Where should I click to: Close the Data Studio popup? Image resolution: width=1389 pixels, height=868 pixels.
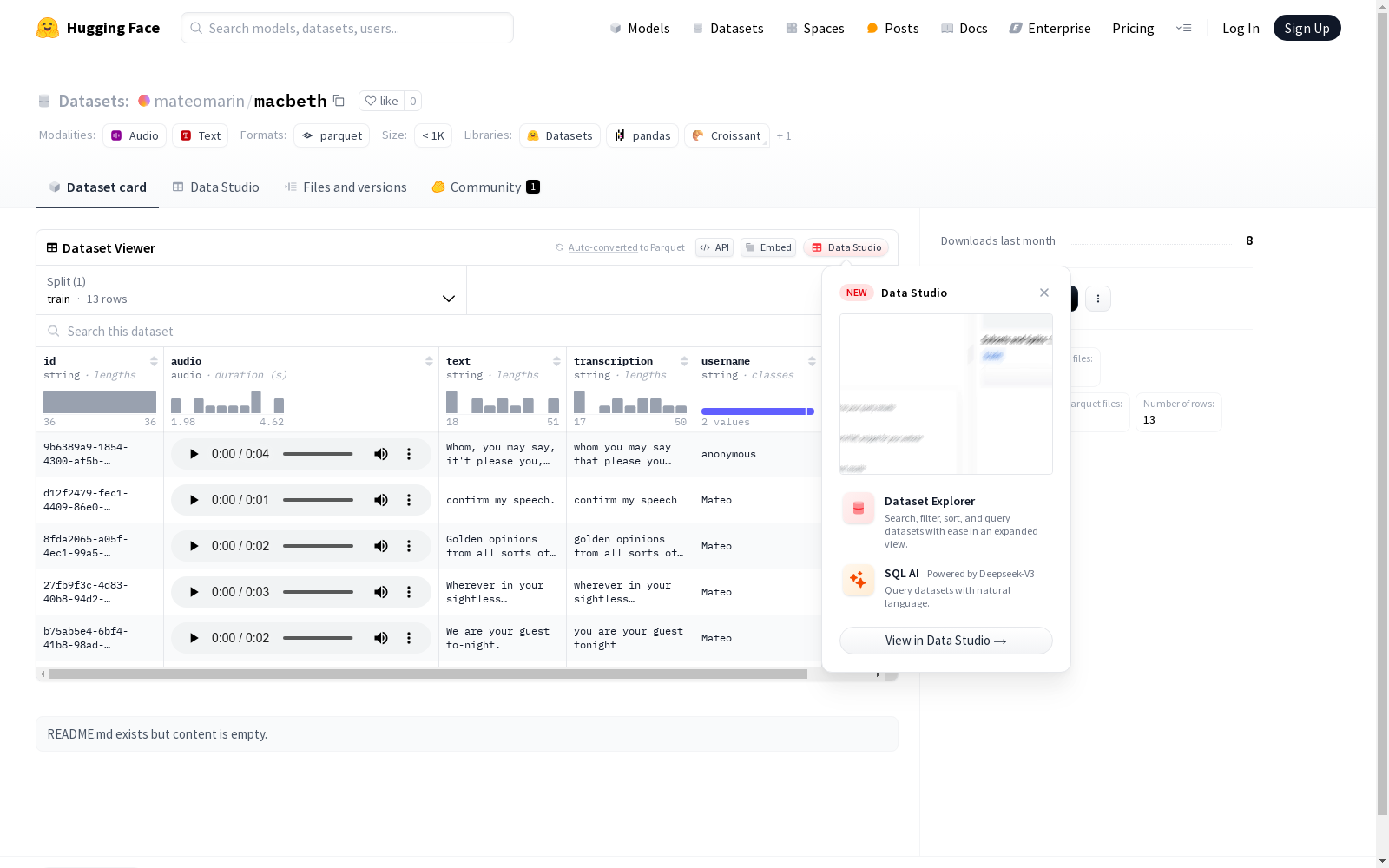(1044, 293)
